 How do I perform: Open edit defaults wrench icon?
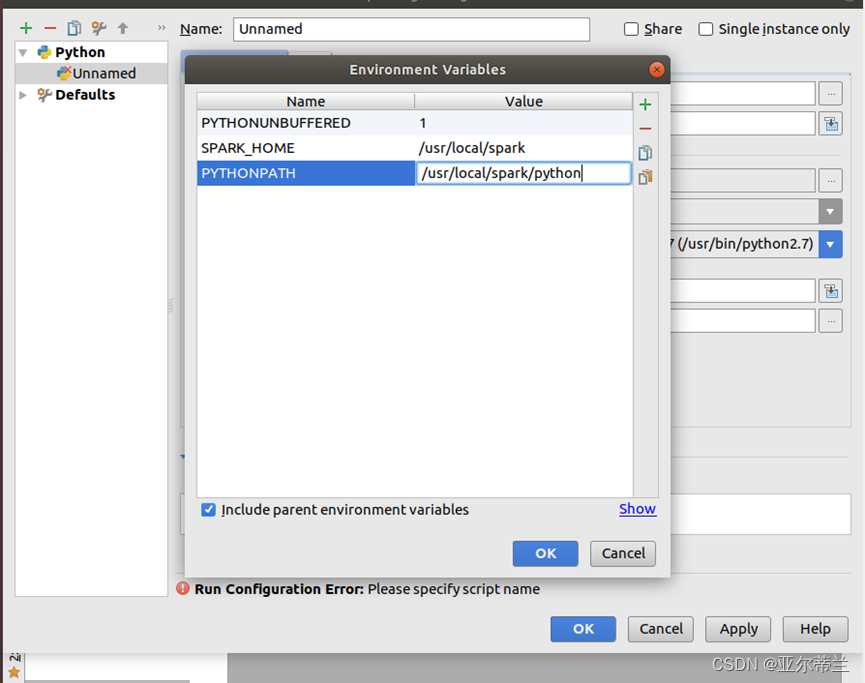(99, 28)
